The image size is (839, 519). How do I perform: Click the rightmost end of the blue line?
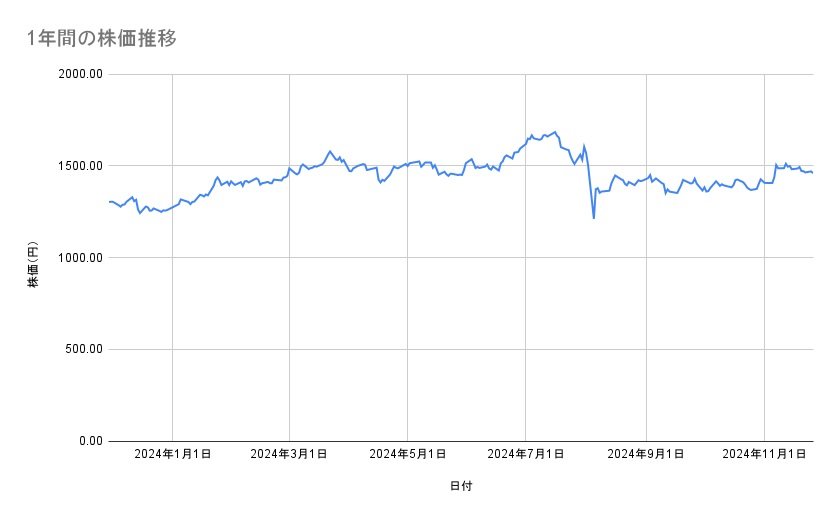(812, 173)
